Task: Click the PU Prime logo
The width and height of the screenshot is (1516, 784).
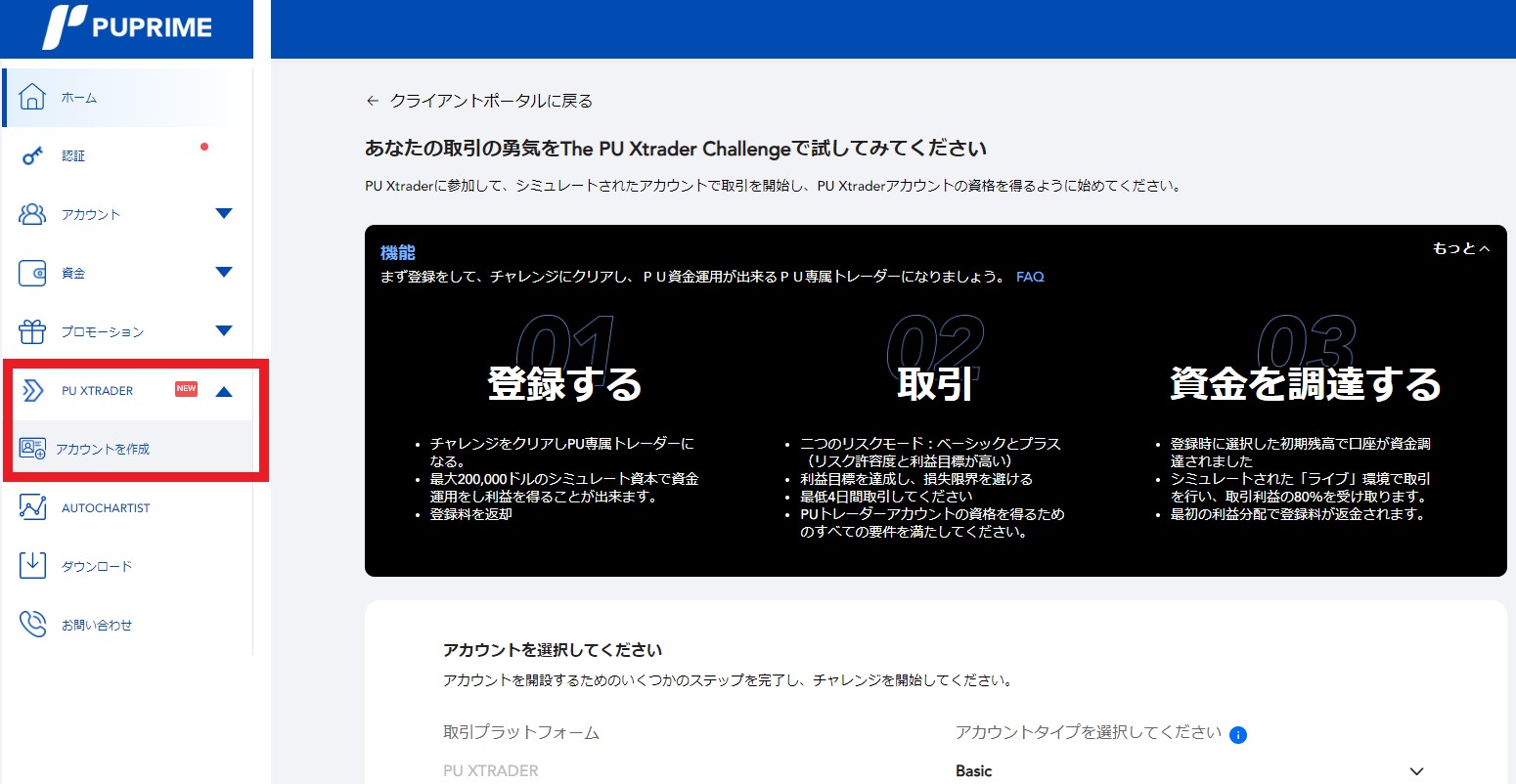Action: click(127, 27)
